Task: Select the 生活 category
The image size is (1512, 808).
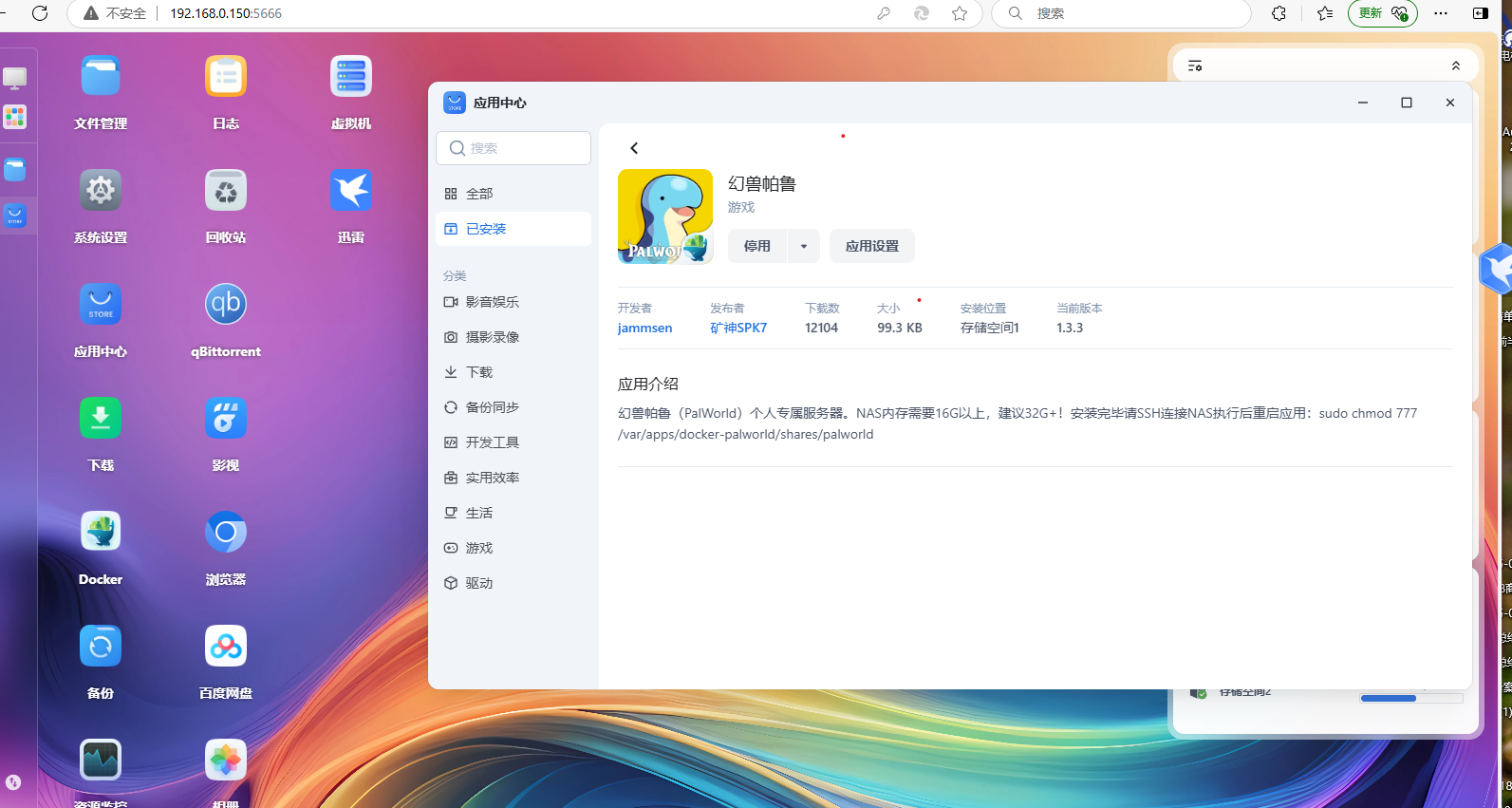Action: click(x=513, y=513)
